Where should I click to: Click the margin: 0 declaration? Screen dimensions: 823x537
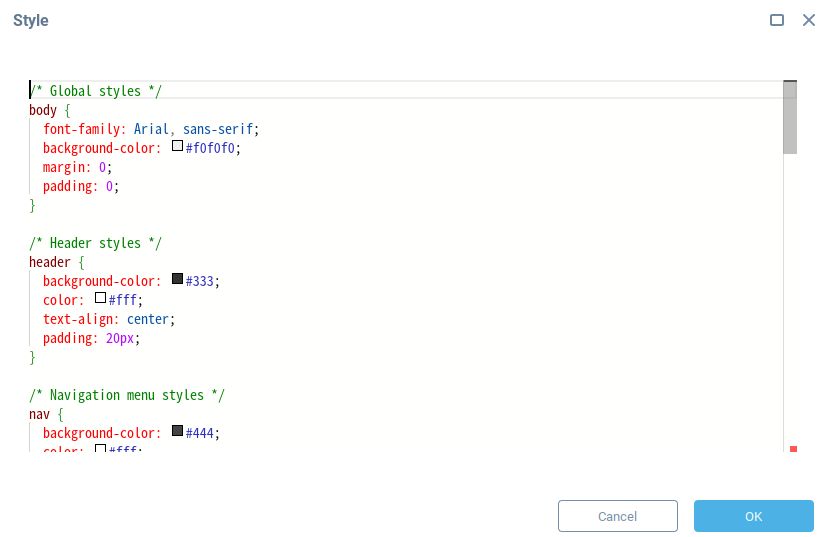[77, 167]
